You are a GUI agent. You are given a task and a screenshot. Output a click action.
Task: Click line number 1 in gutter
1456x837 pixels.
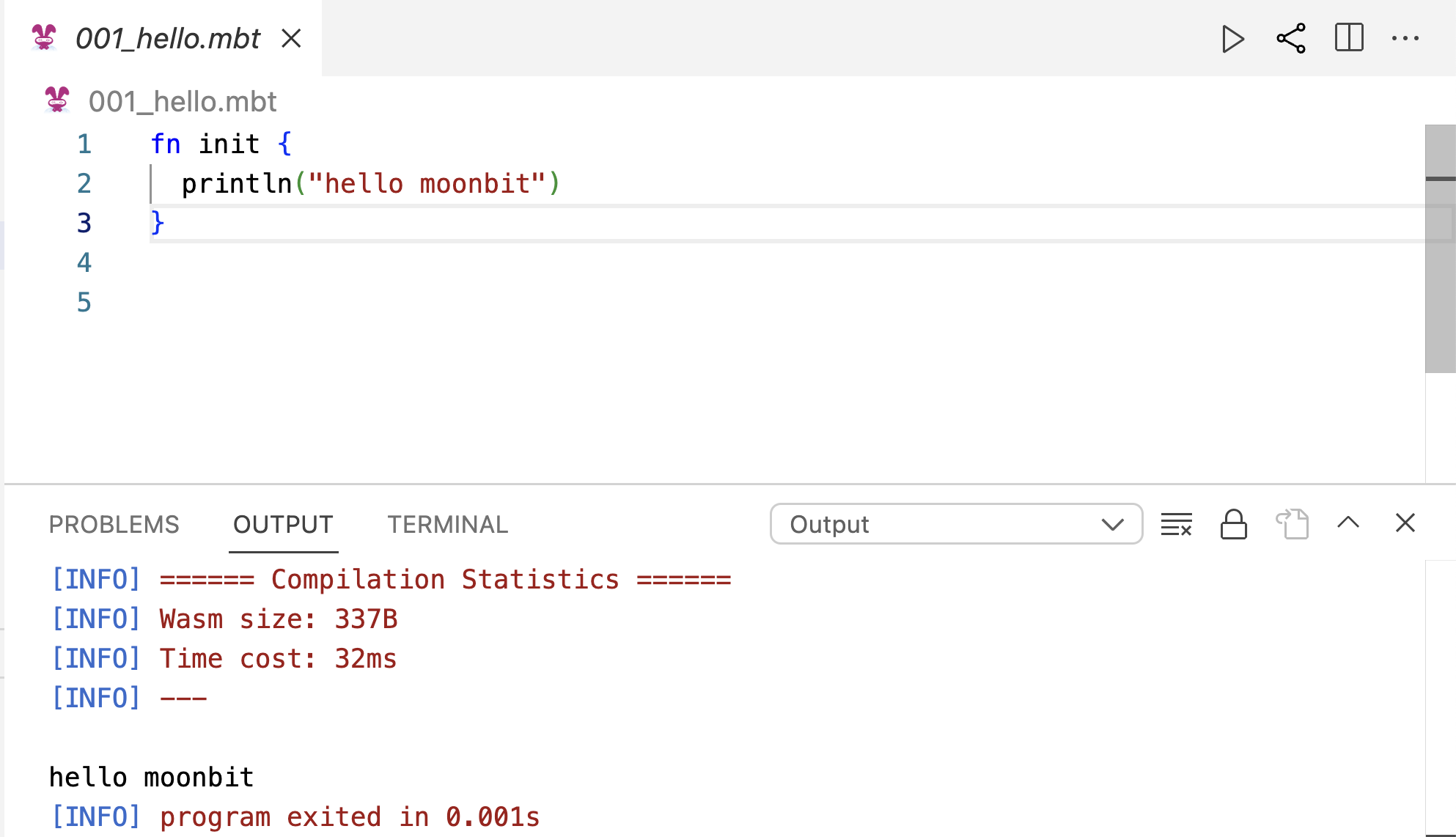(x=84, y=144)
